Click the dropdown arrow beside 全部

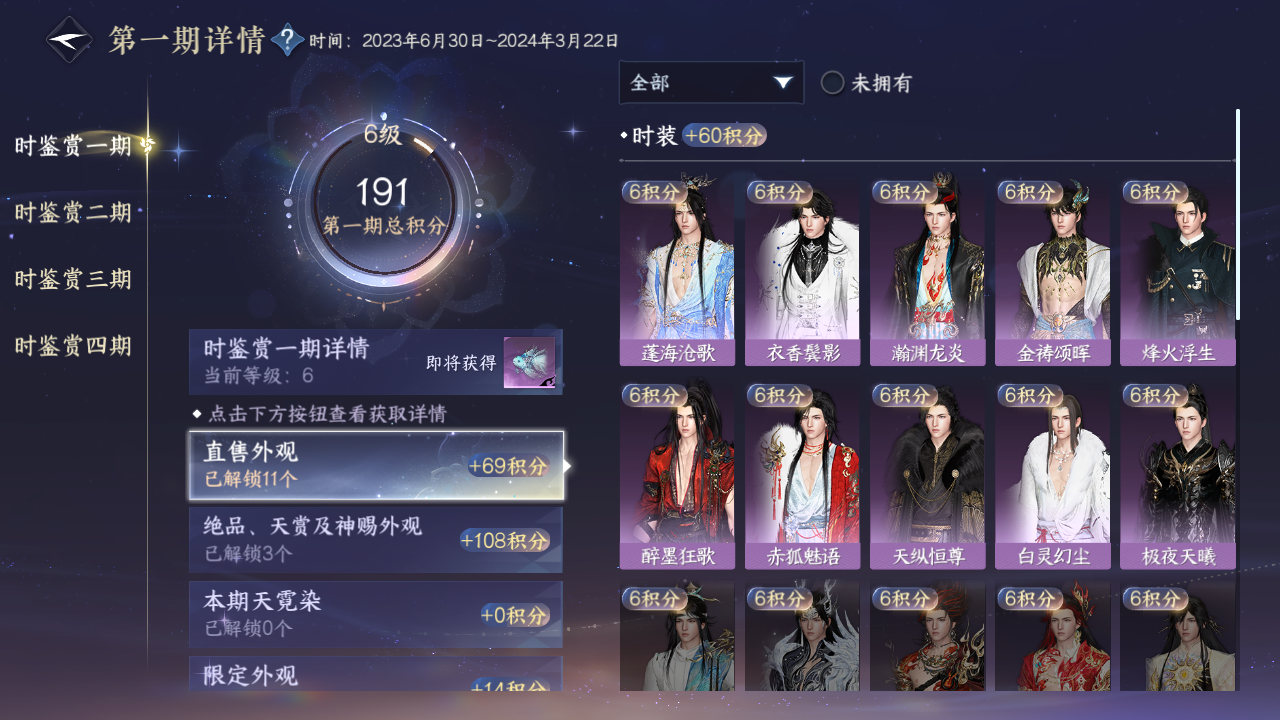tap(783, 83)
